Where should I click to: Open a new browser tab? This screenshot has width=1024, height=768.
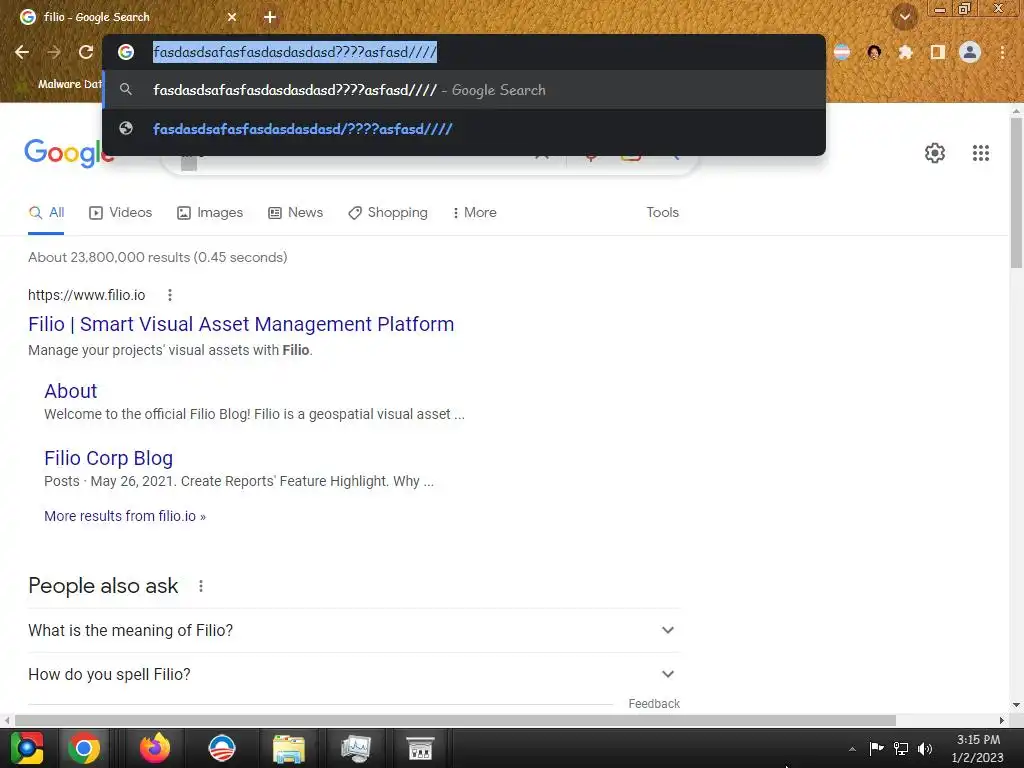[x=270, y=17]
